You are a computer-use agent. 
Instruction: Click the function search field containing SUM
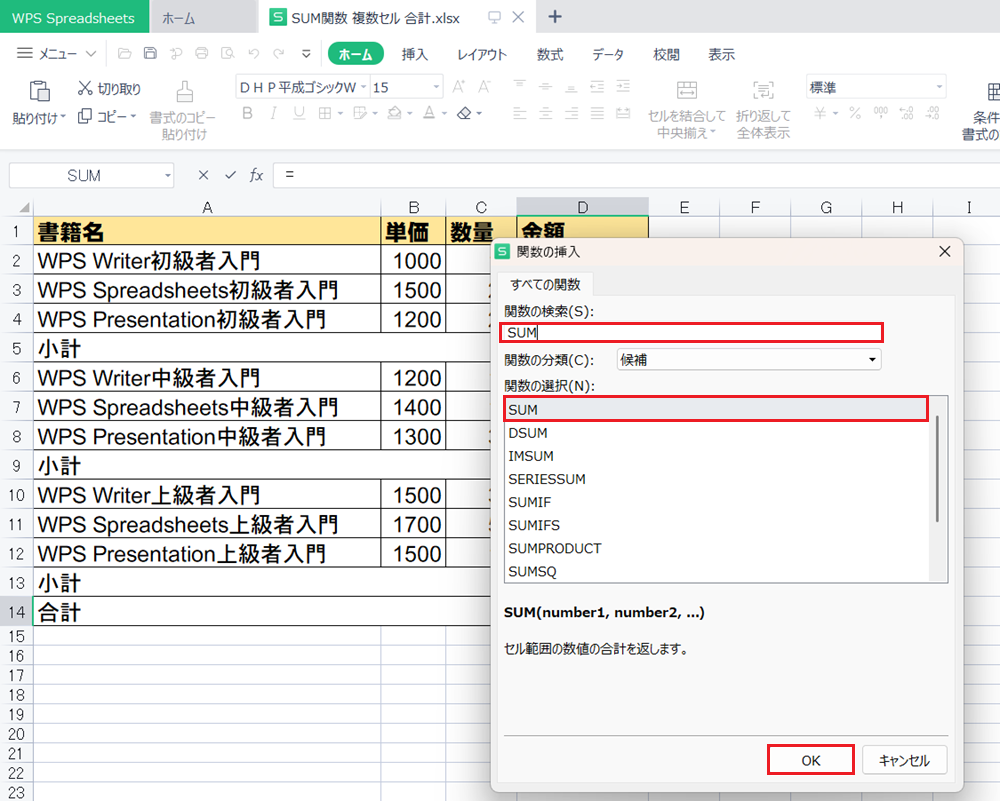[691, 332]
